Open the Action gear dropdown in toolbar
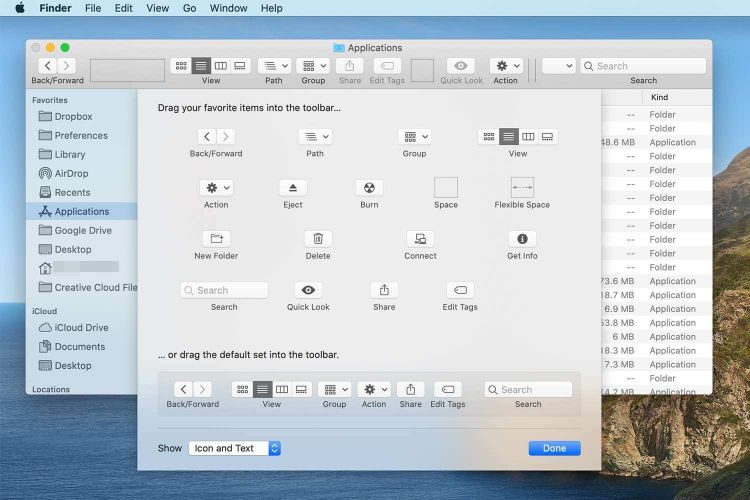Image resolution: width=750 pixels, height=500 pixels. 505,66
